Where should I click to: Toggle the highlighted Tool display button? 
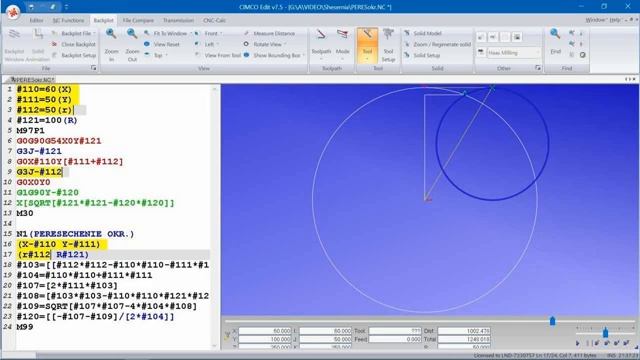coord(367,45)
